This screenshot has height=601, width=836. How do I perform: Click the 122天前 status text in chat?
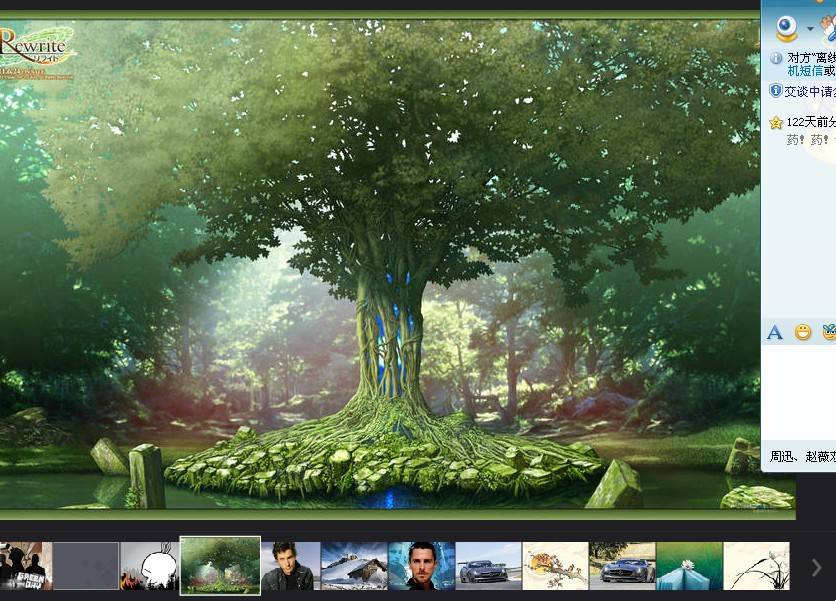(811, 122)
